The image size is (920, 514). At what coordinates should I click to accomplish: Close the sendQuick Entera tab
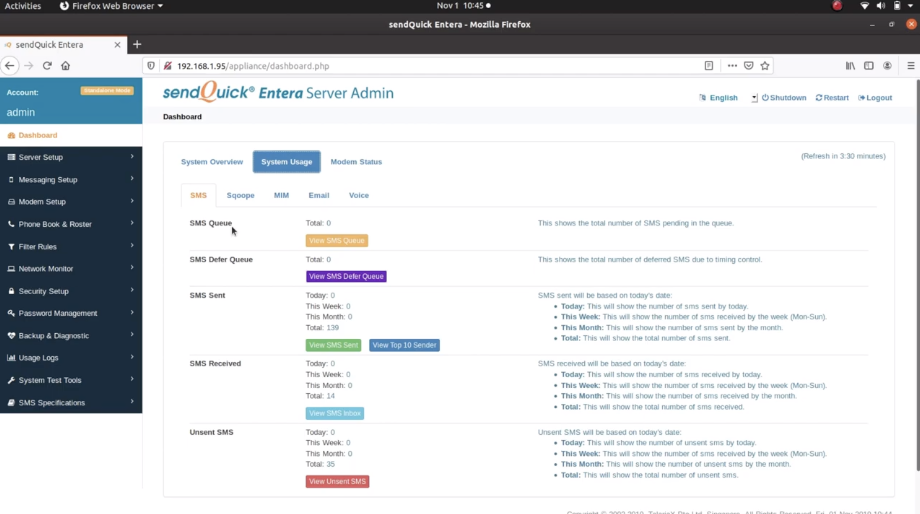pos(117,45)
